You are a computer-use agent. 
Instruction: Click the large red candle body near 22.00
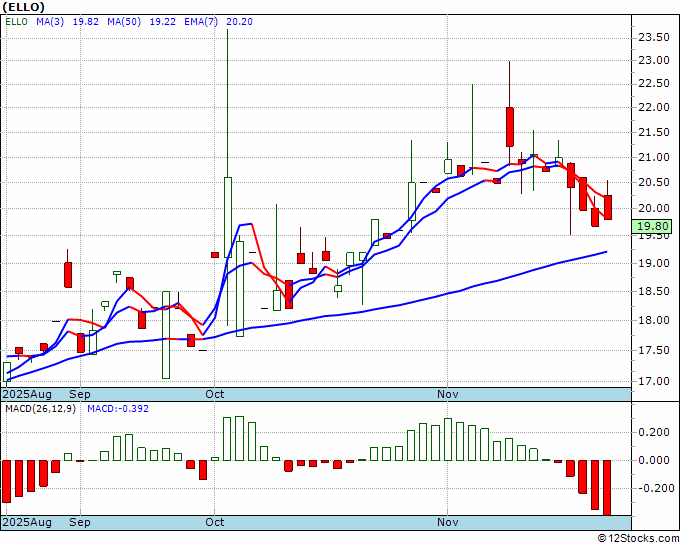[510, 127]
